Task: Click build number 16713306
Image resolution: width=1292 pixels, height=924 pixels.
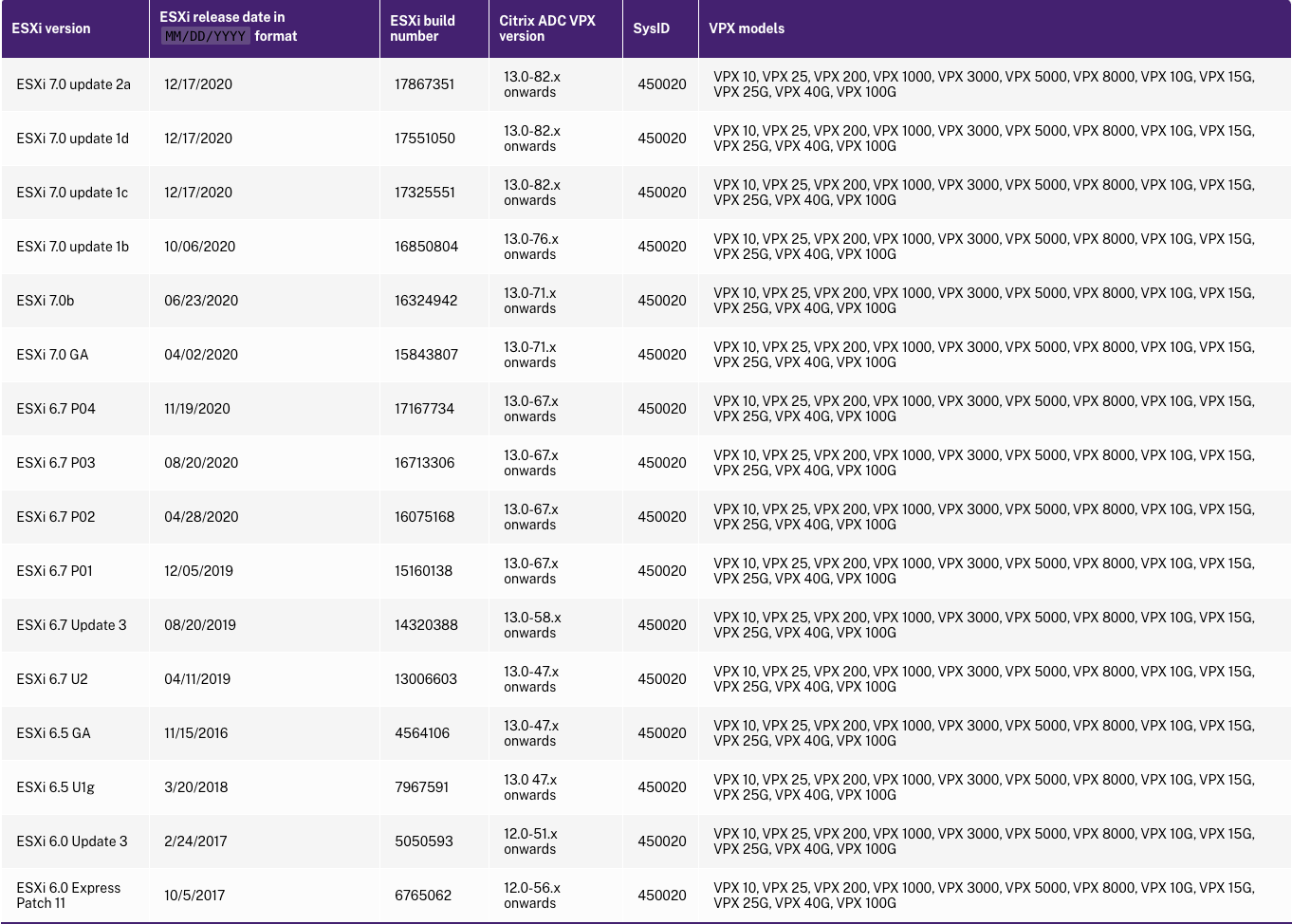Action: click(x=425, y=463)
